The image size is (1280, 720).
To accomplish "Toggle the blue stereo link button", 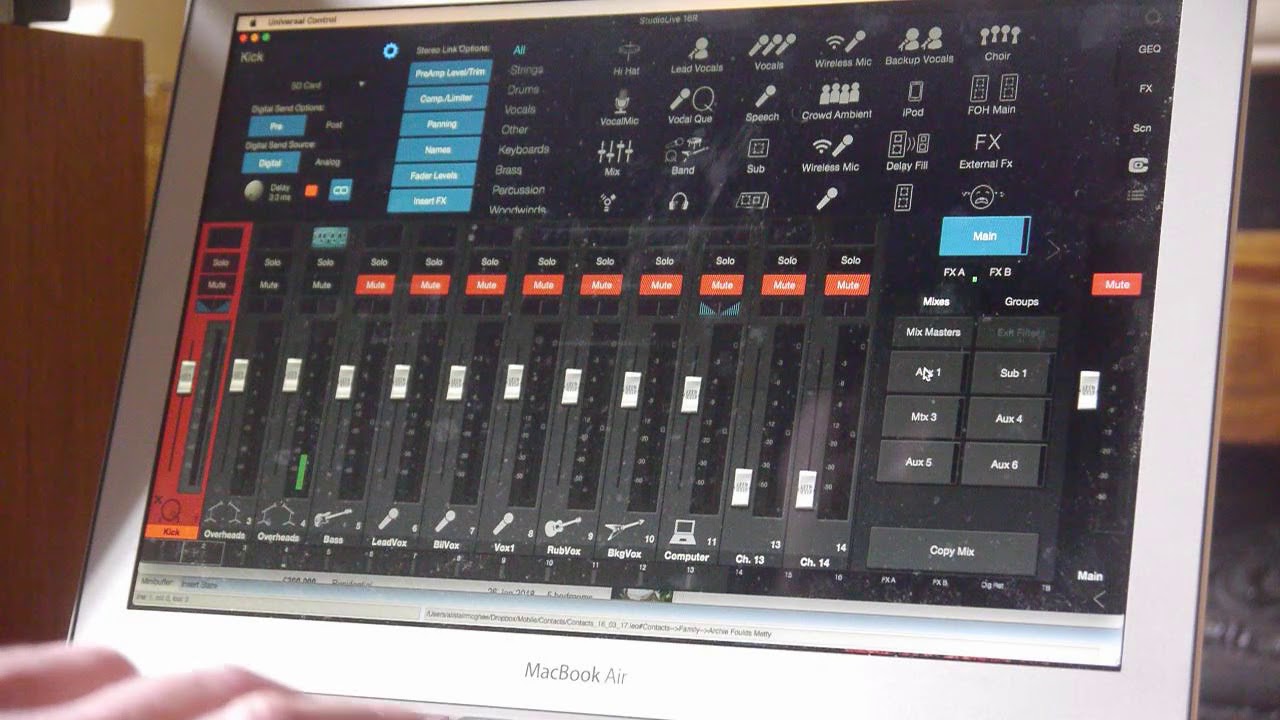I will pos(341,189).
